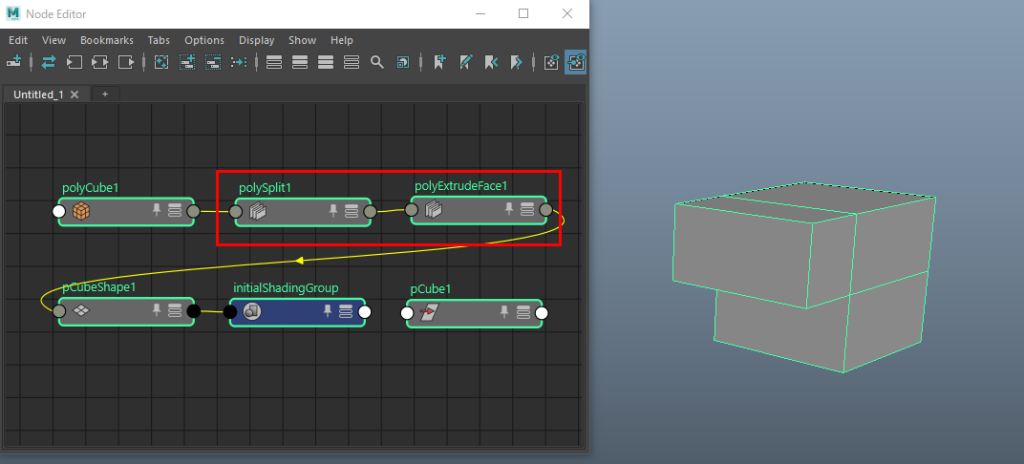
Task: Show output connections of selected nodes
Action: pyautogui.click(x=125, y=62)
